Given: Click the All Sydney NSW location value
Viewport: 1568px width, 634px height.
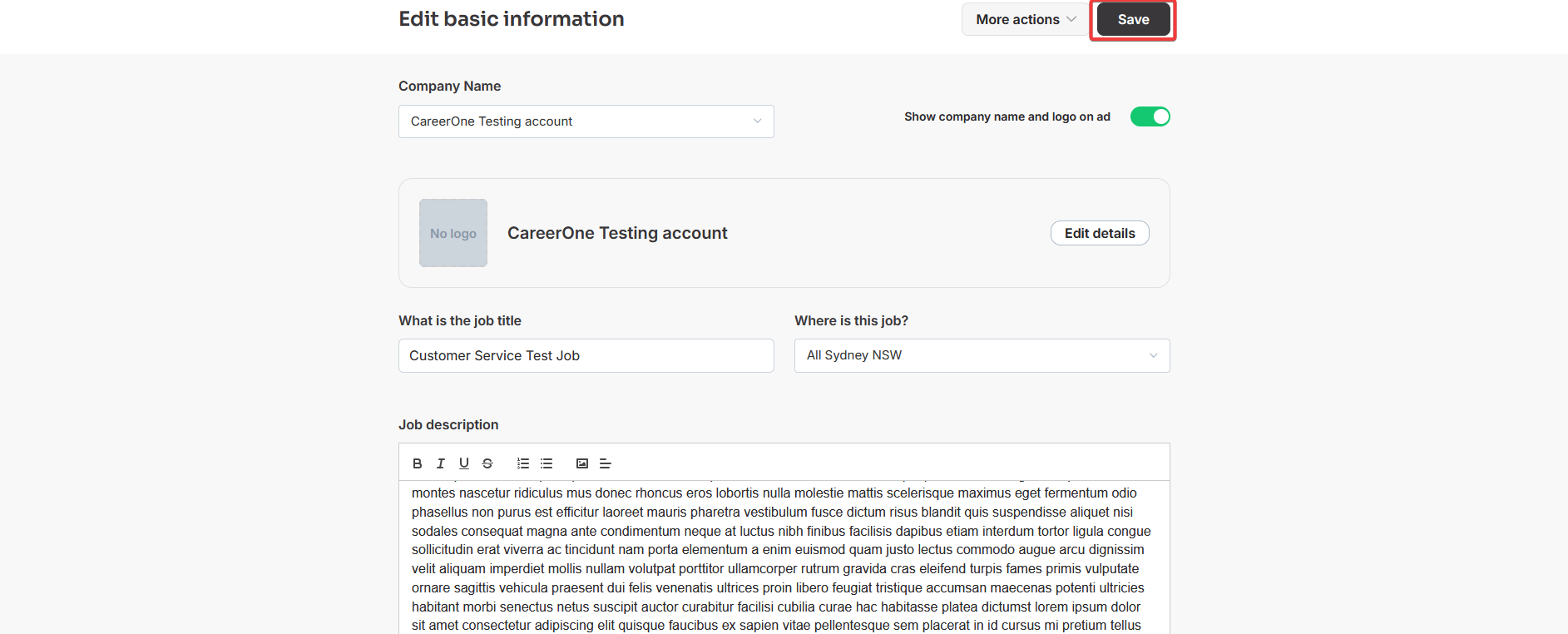Looking at the screenshot, I should point(854,355).
